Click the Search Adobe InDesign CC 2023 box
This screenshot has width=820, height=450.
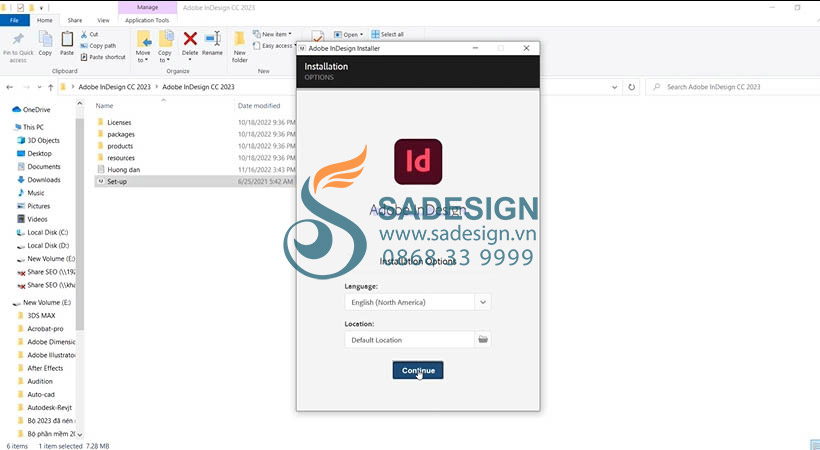pos(731,87)
